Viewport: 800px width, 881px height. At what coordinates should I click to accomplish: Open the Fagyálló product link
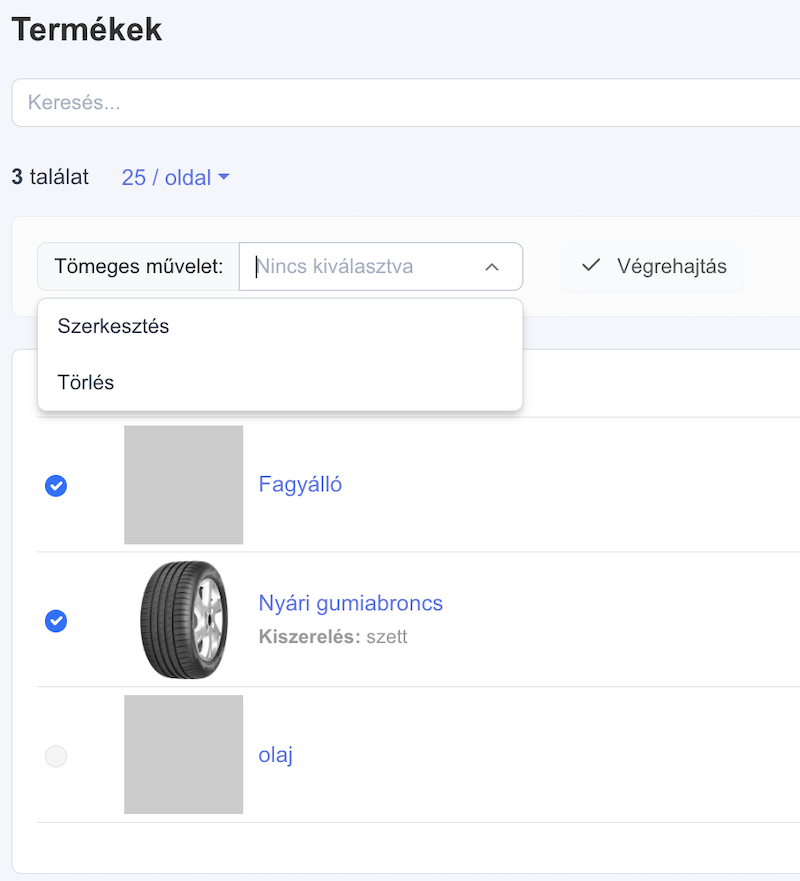point(300,484)
